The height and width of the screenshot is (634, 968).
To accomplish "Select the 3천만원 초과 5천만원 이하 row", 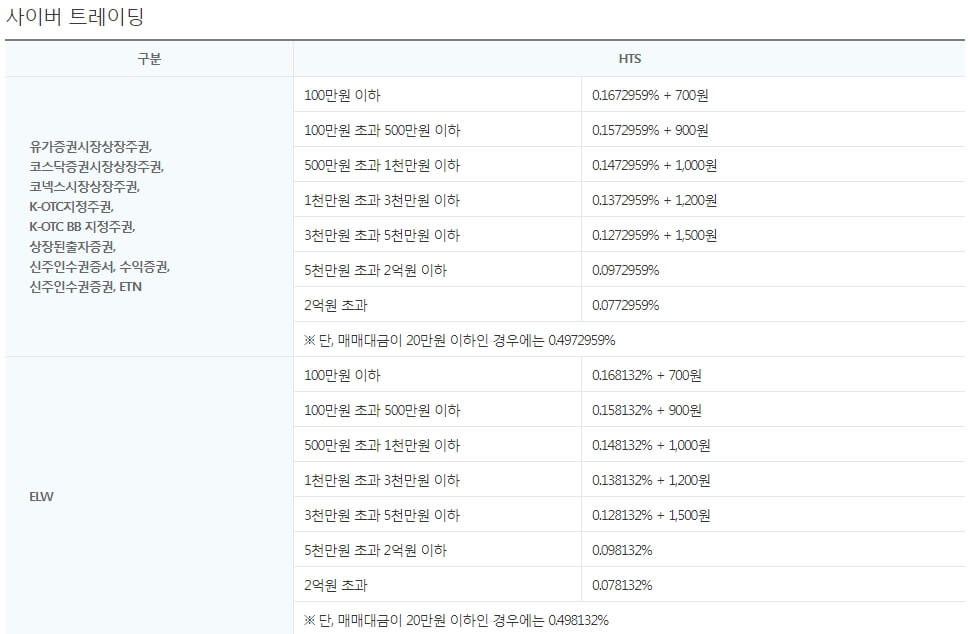I will pos(374,234).
